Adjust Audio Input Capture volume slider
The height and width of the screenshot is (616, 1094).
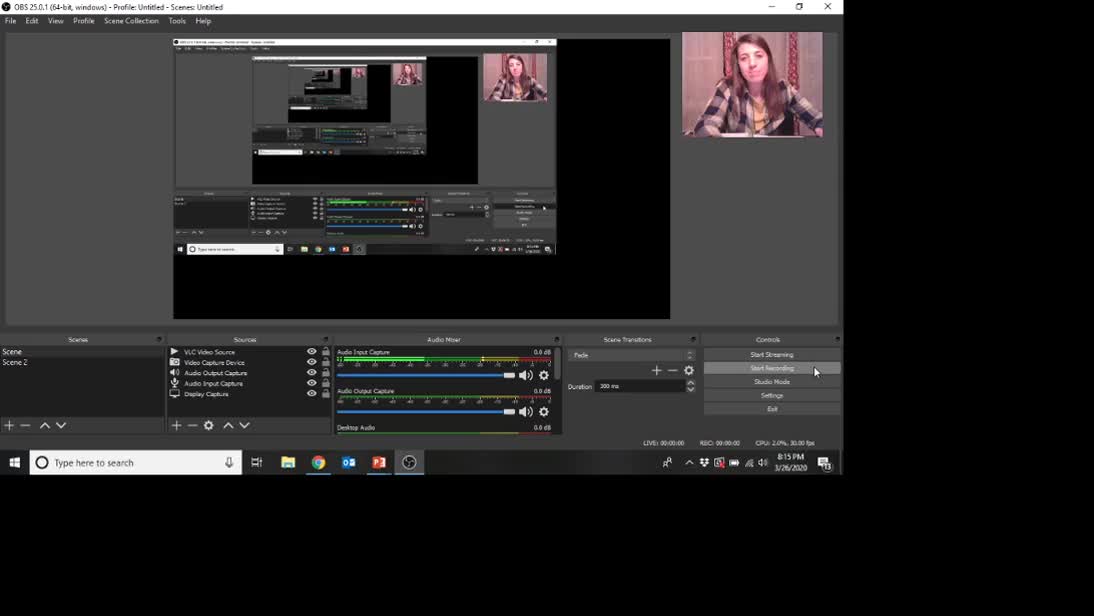coord(426,375)
